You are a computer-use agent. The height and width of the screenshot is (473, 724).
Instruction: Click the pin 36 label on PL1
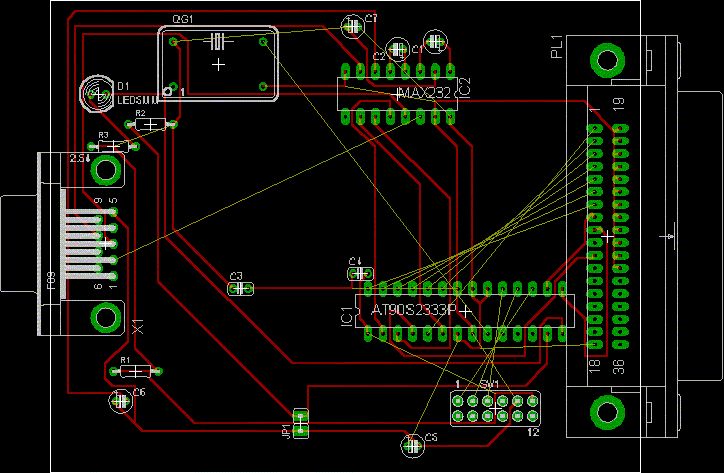pyautogui.click(x=620, y=367)
